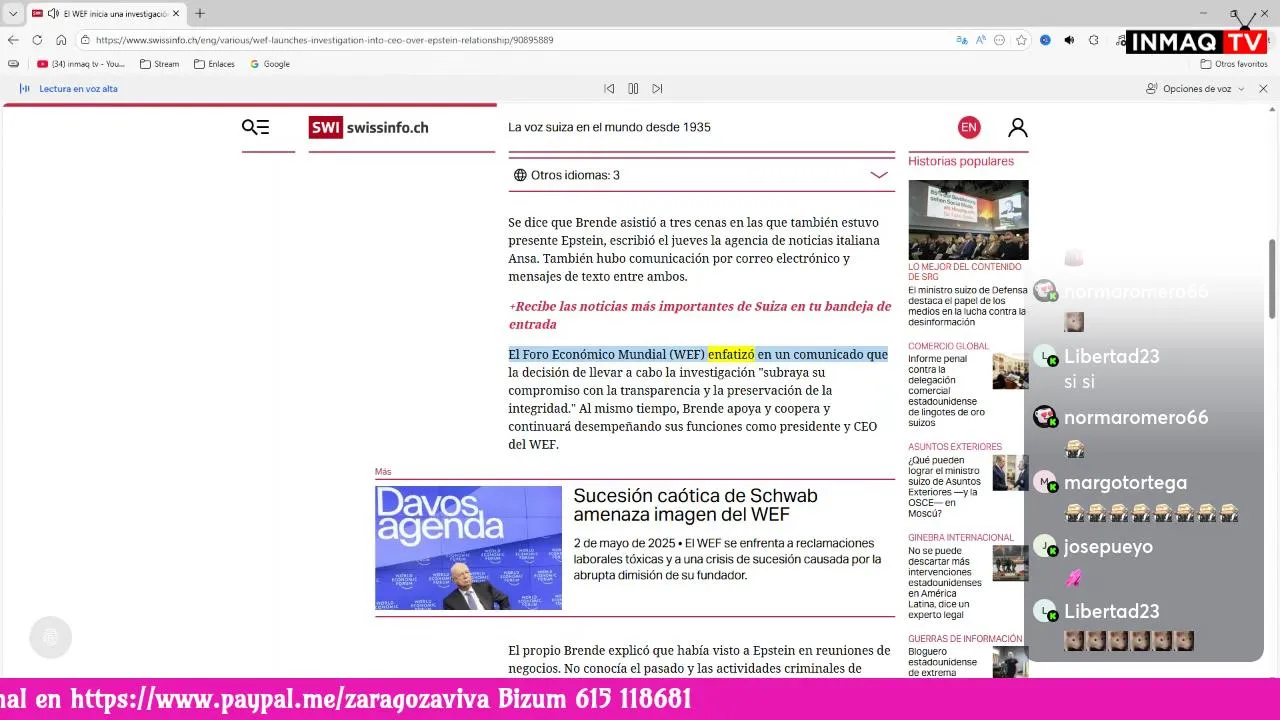
Task: Pause the read aloud playback
Action: (633, 89)
